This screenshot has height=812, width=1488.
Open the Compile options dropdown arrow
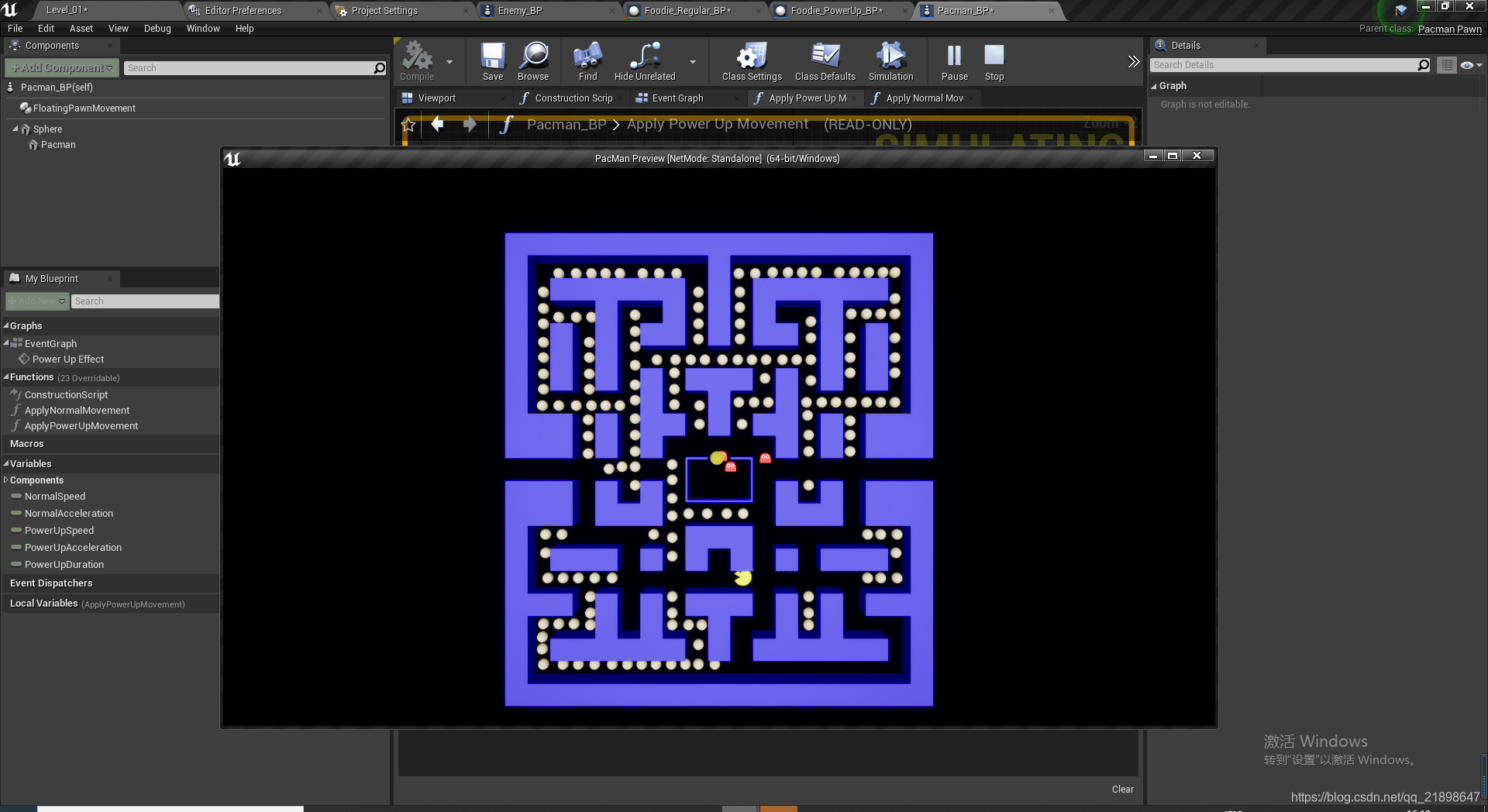point(449,62)
